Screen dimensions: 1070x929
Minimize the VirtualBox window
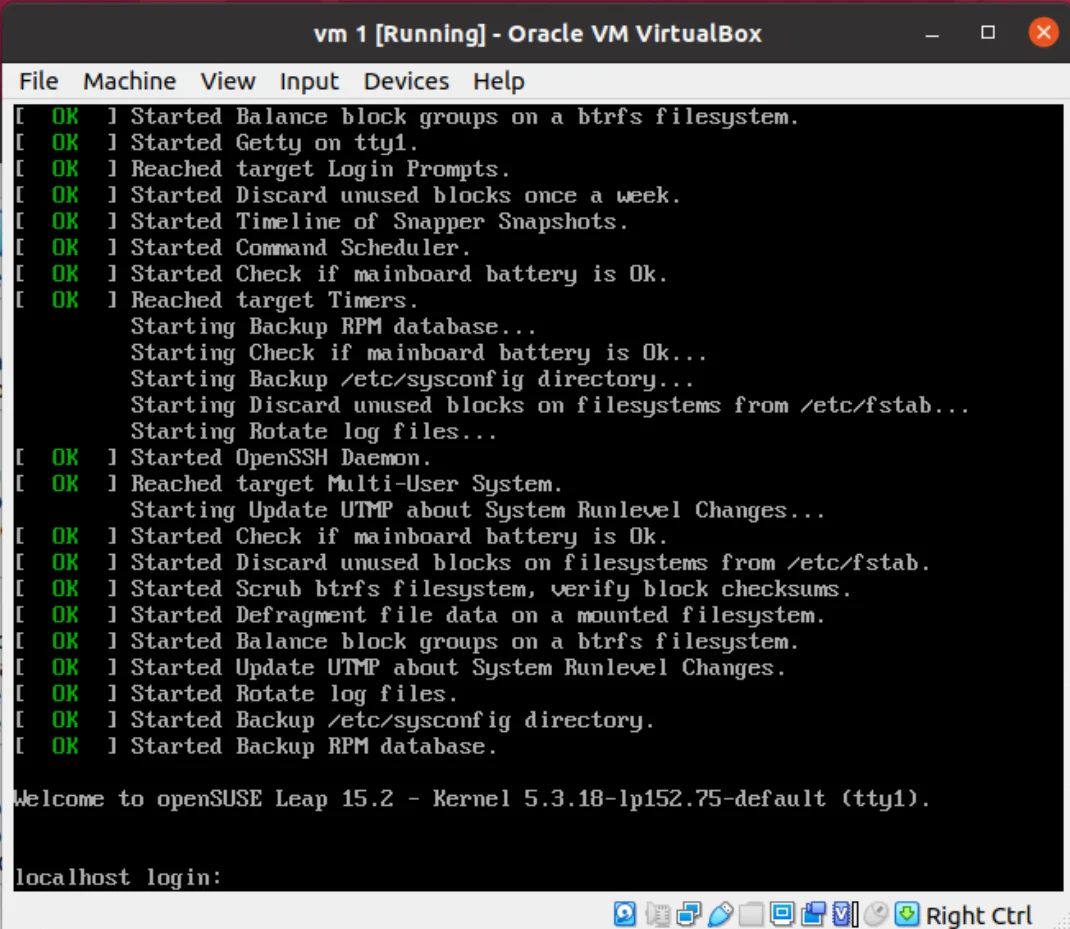tap(932, 33)
